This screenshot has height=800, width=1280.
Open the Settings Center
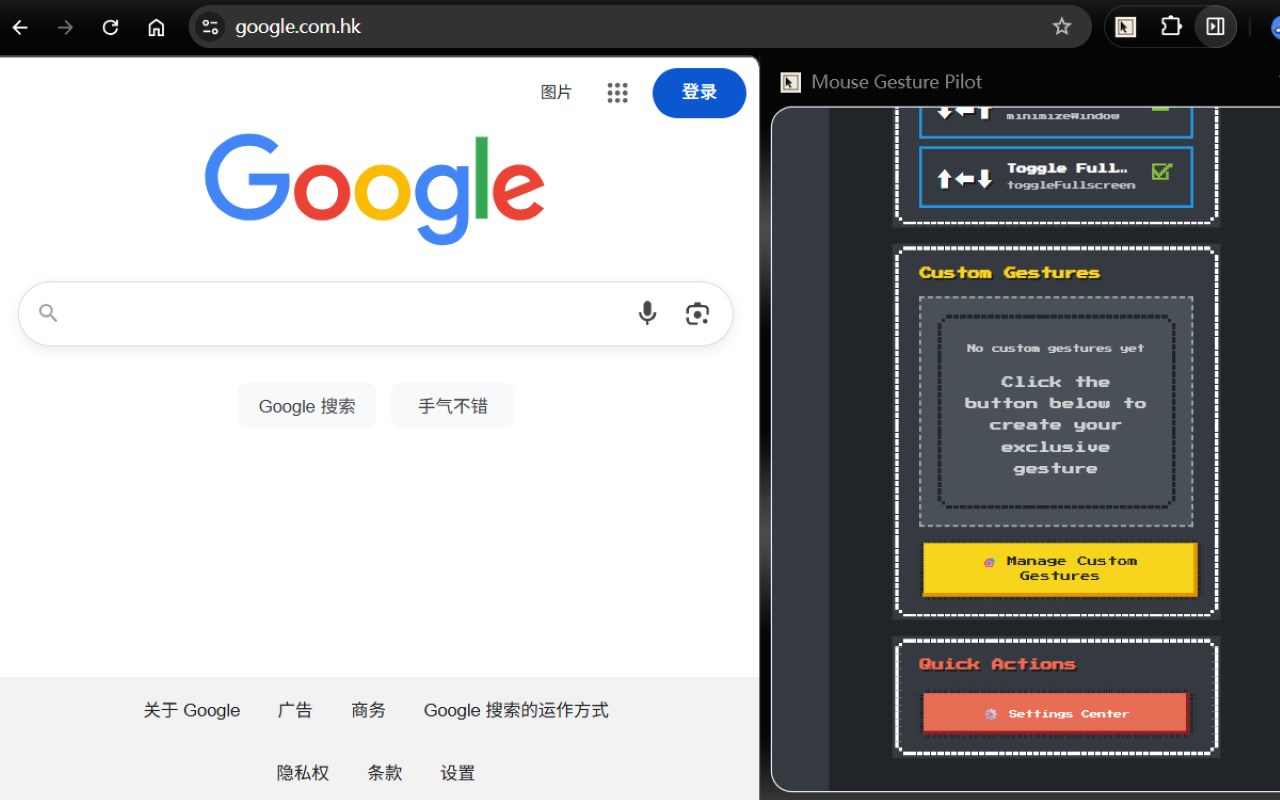pyautogui.click(x=1056, y=713)
